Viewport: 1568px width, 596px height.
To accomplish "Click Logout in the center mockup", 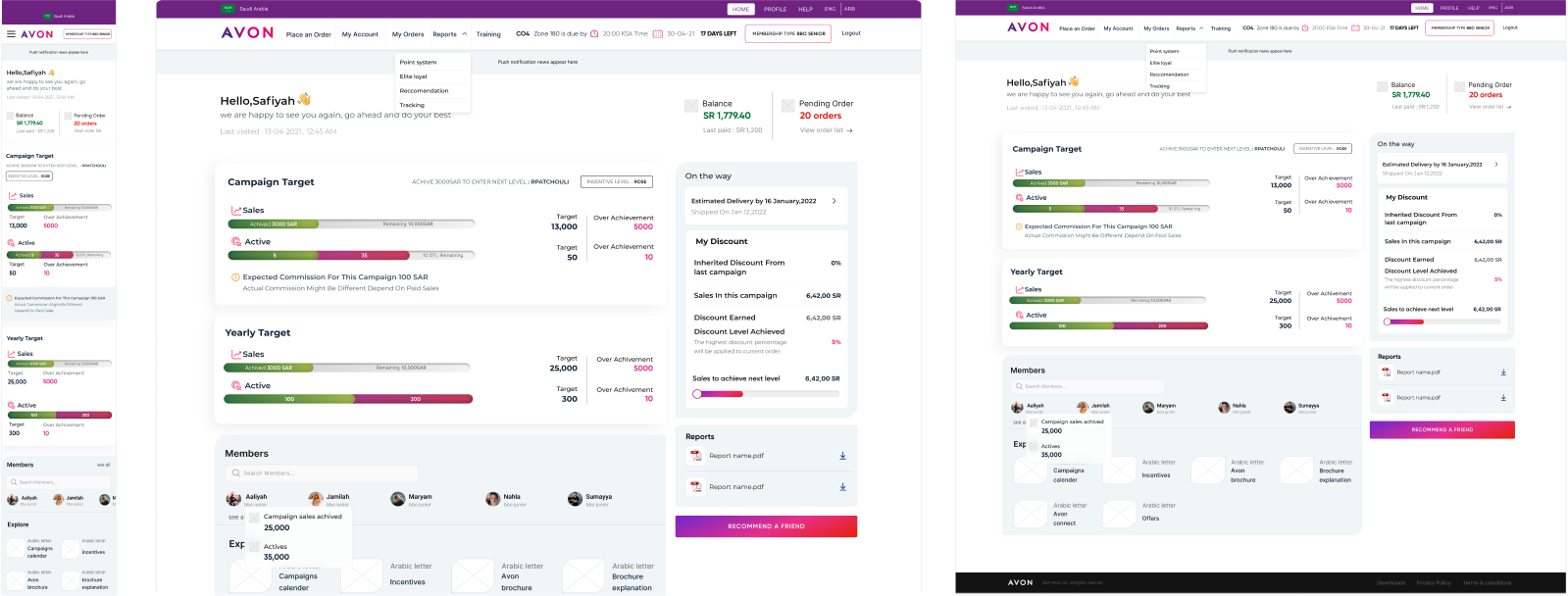I will pos(851,33).
